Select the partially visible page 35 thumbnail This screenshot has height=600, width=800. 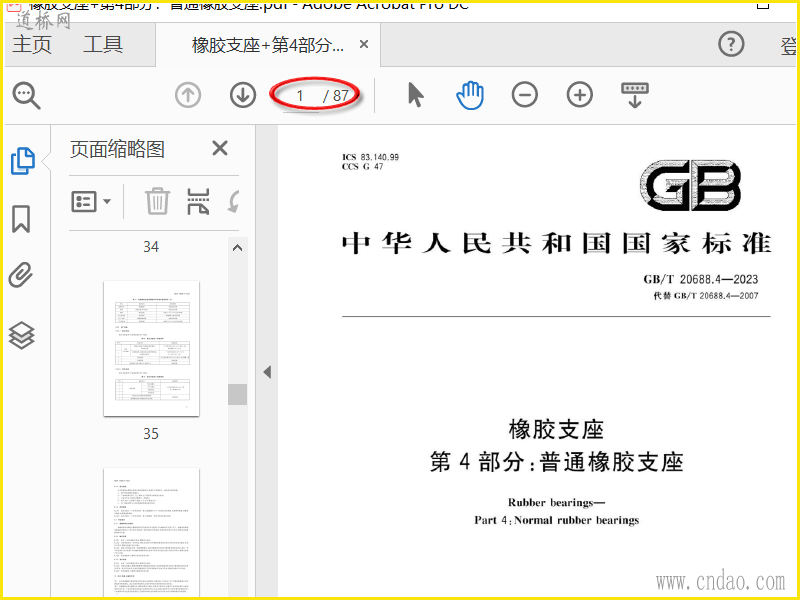click(x=152, y=532)
